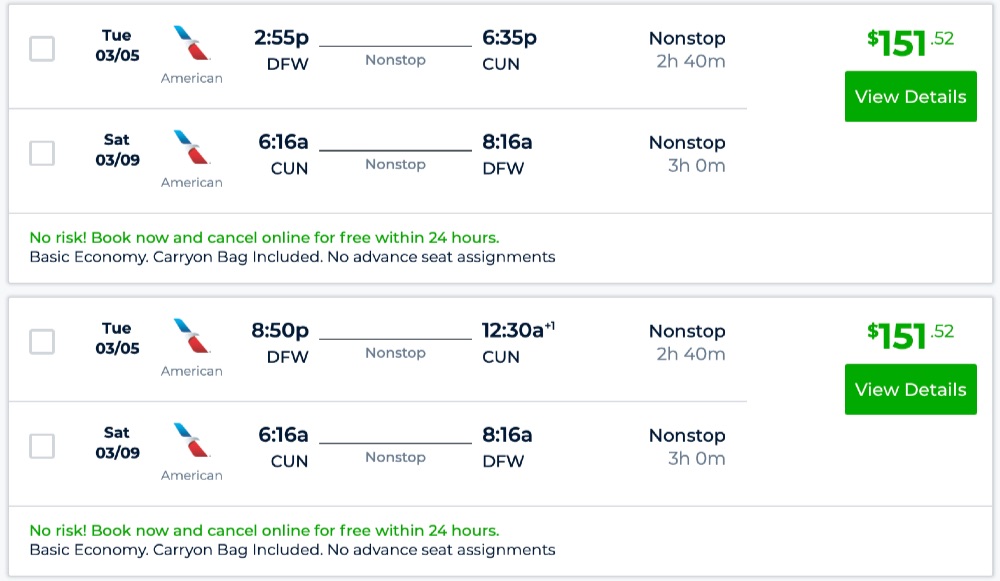The width and height of the screenshot is (1000, 581).
Task: Click American Airlines logo on 2:55p flight
Action: [192, 44]
